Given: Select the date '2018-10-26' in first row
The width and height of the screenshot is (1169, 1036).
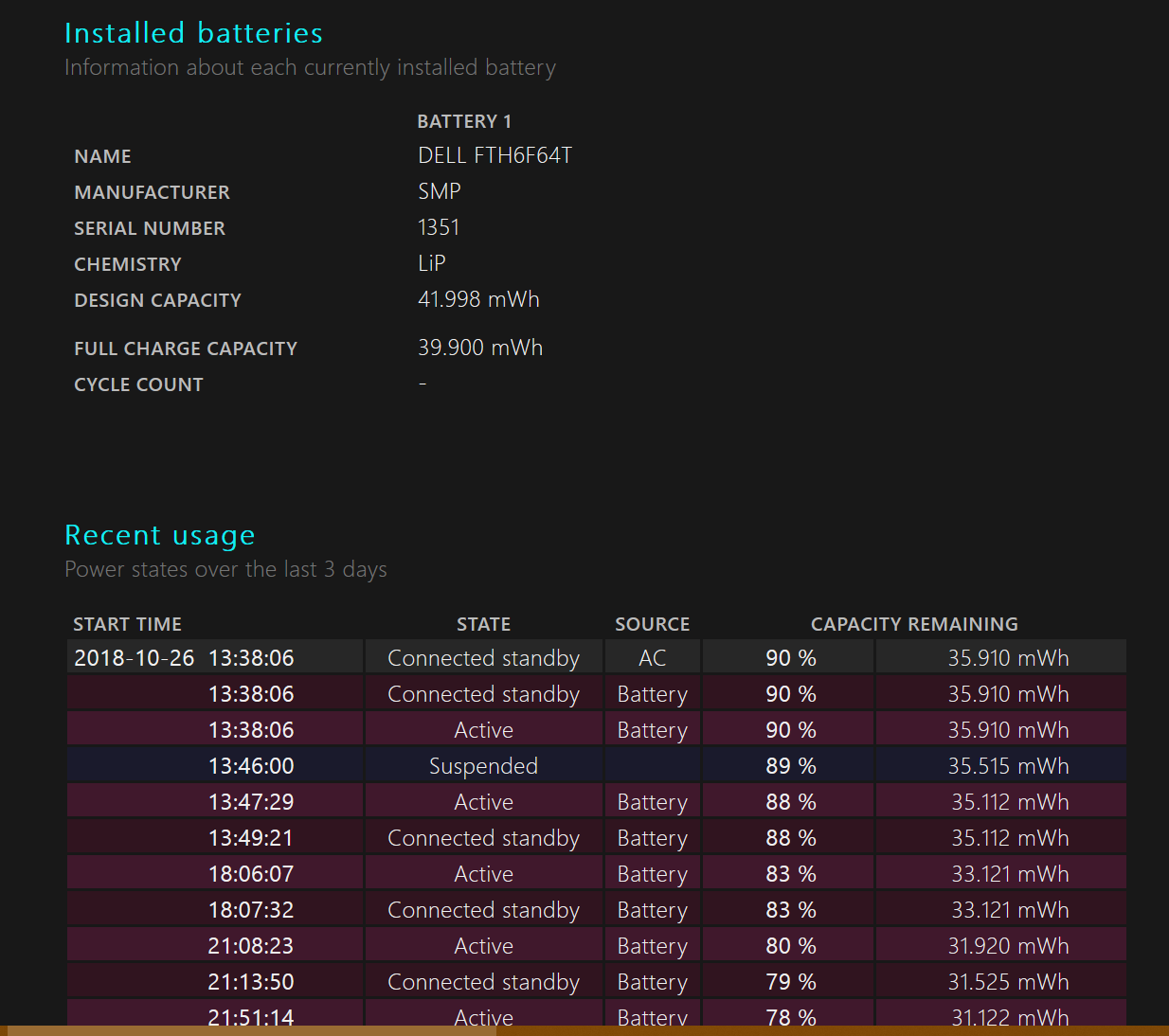Looking at the screenshot, I should 134,658.
